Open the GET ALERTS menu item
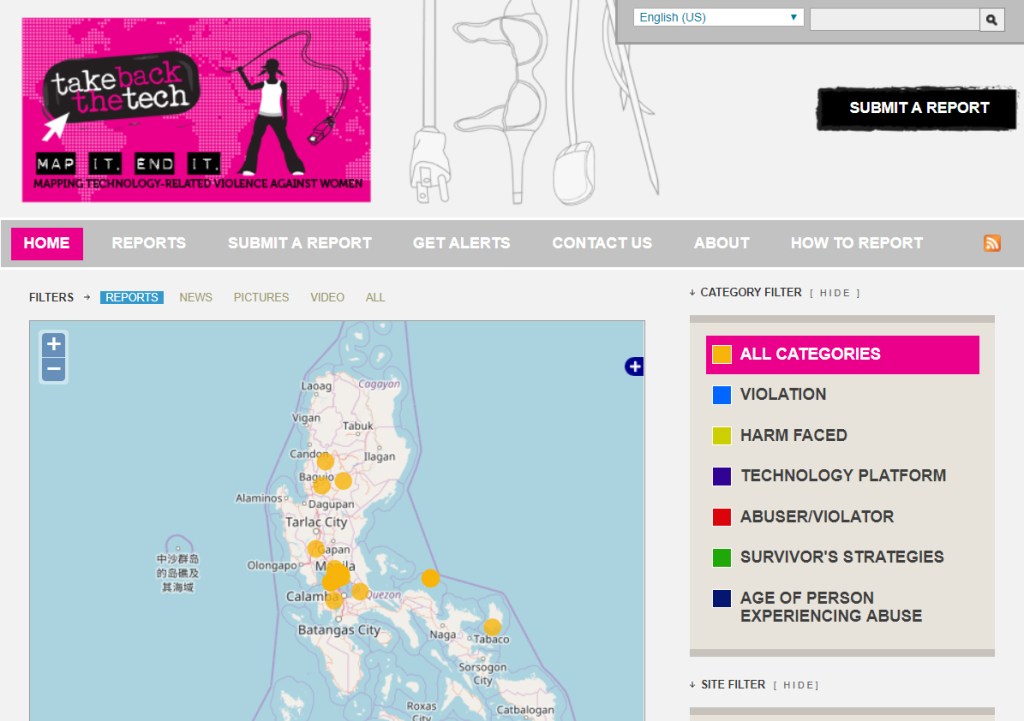 click(x=461, y=243)
